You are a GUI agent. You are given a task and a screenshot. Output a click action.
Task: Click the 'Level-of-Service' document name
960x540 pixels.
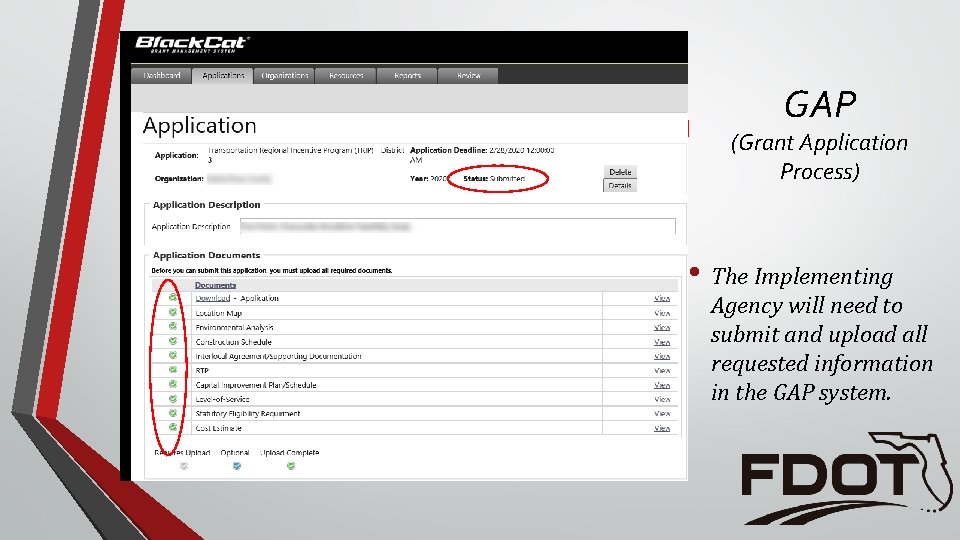[x=222, y=399]
